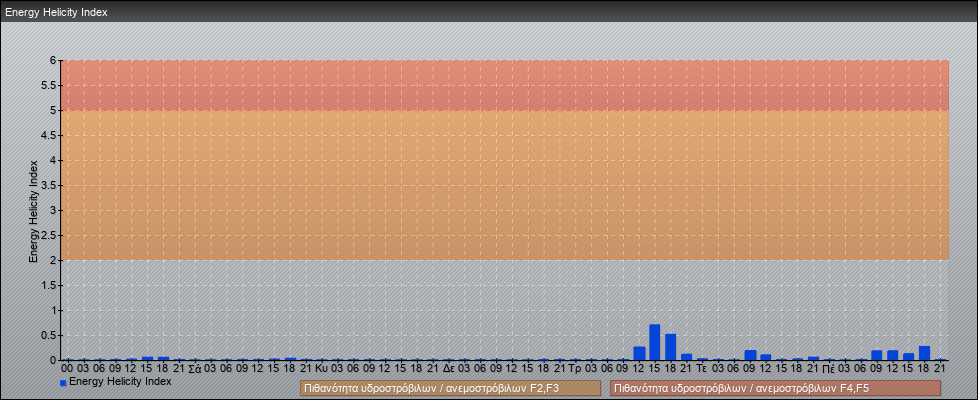
Task: Click the last bar at Πέ 18
Action: point(924,353)
